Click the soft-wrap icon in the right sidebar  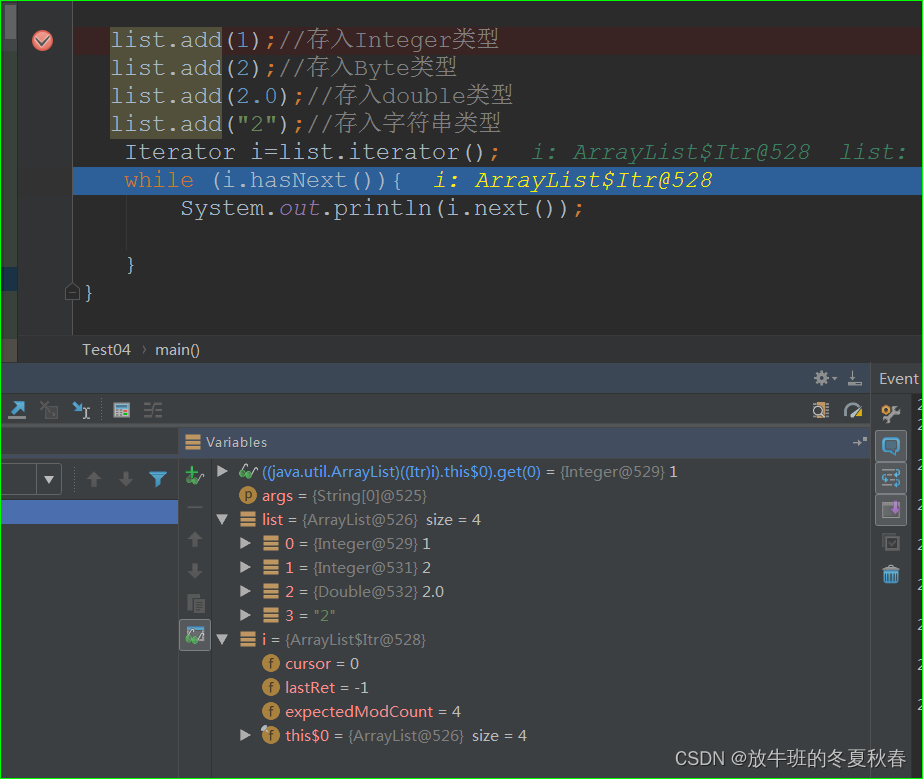point(891,478)
